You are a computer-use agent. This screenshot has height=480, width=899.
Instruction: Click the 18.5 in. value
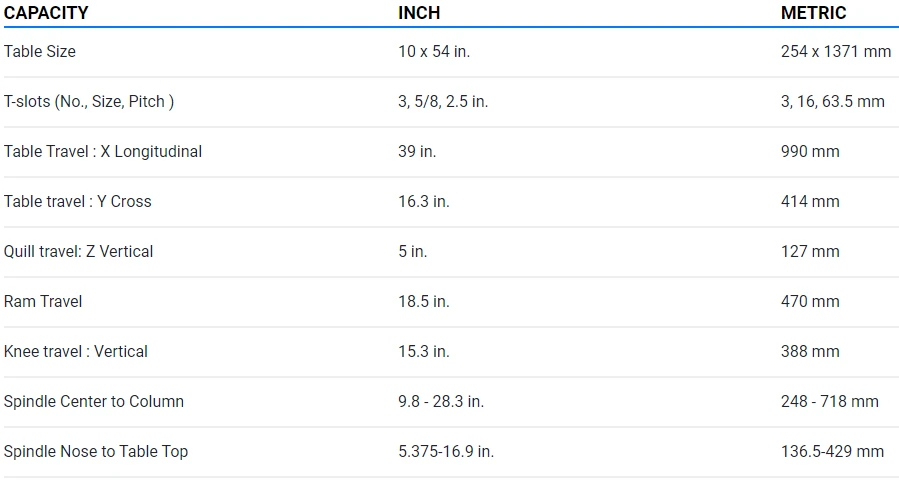click(424, 301)
